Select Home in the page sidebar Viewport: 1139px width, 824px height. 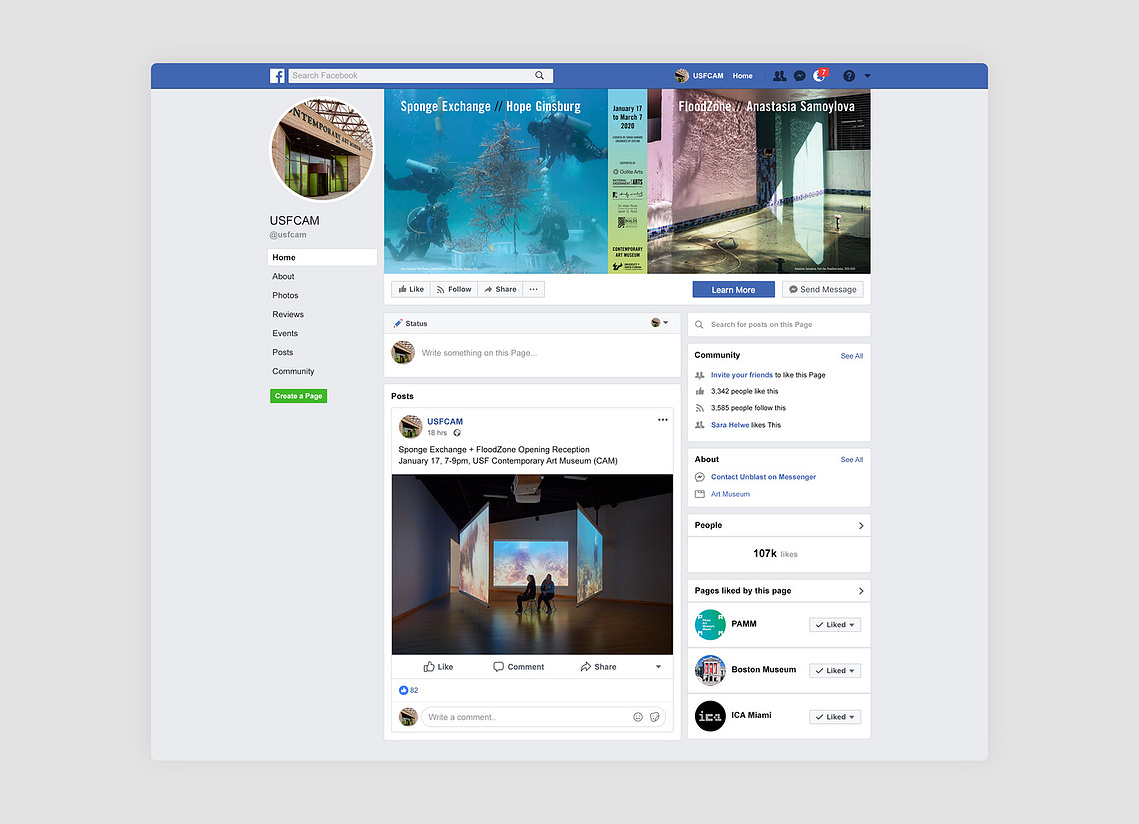(x=322, y=257)
